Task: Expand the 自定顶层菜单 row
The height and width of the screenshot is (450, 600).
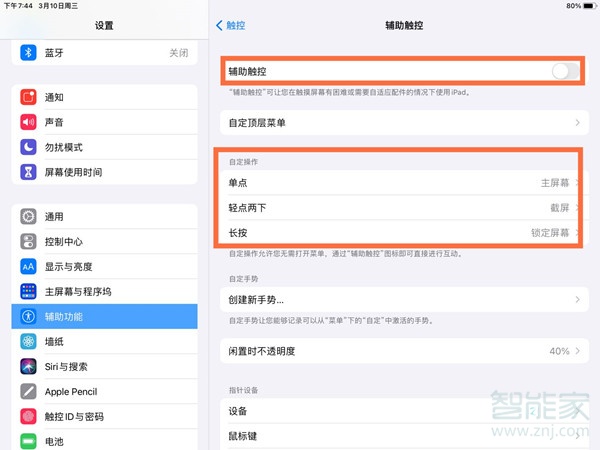Action: click(x=400, y=123)
